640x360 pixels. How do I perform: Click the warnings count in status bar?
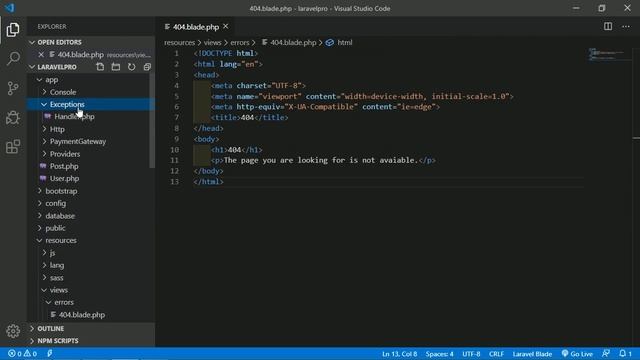(31, 354)
